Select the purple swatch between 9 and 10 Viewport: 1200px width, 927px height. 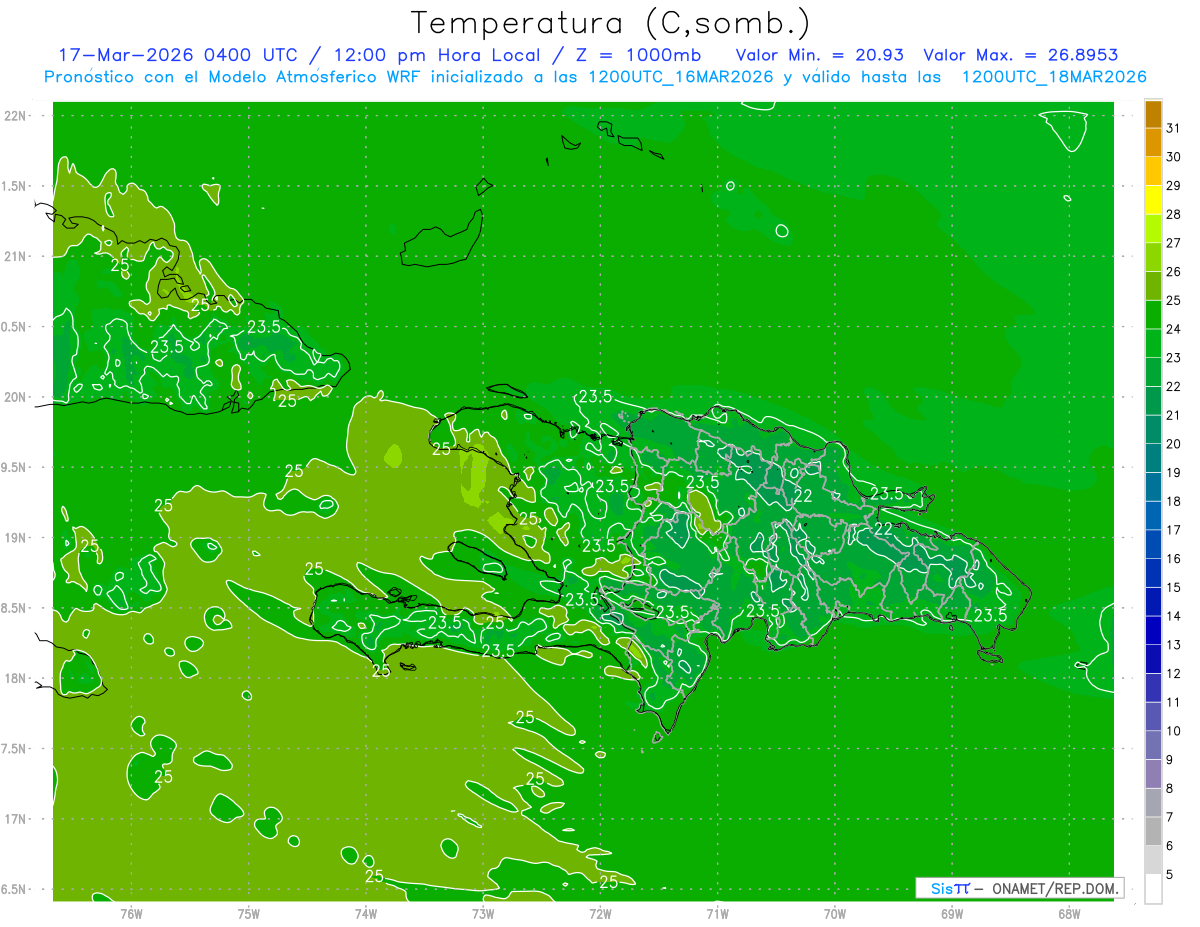[1153, 746]
